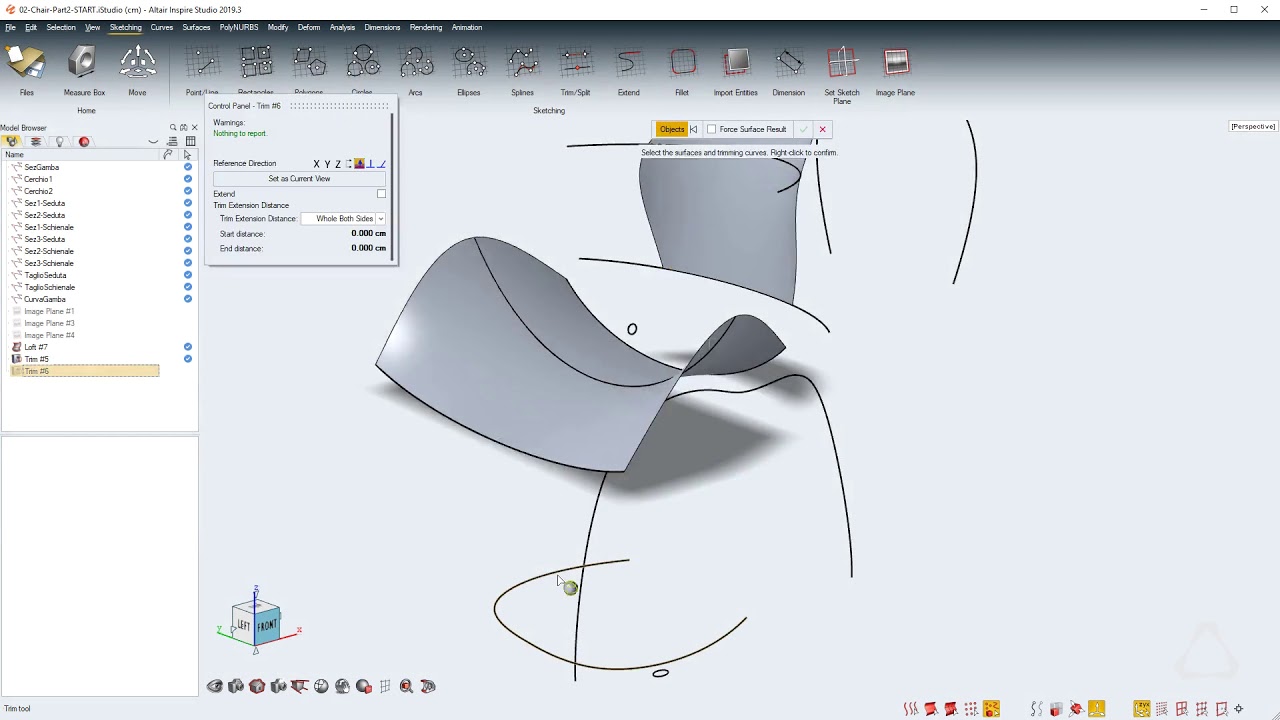Set reference direction to Z axis
1280x720 pixels.
(x=338, y=164)
